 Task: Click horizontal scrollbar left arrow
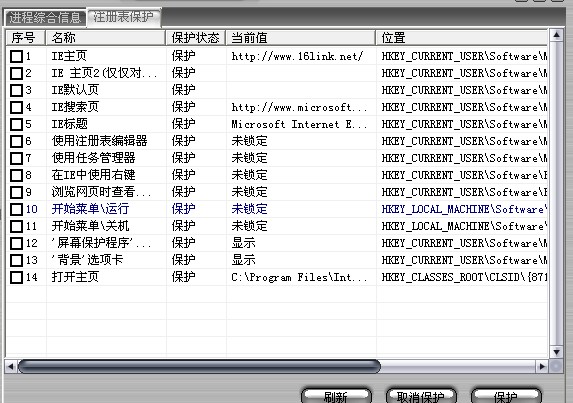[10, 366]
